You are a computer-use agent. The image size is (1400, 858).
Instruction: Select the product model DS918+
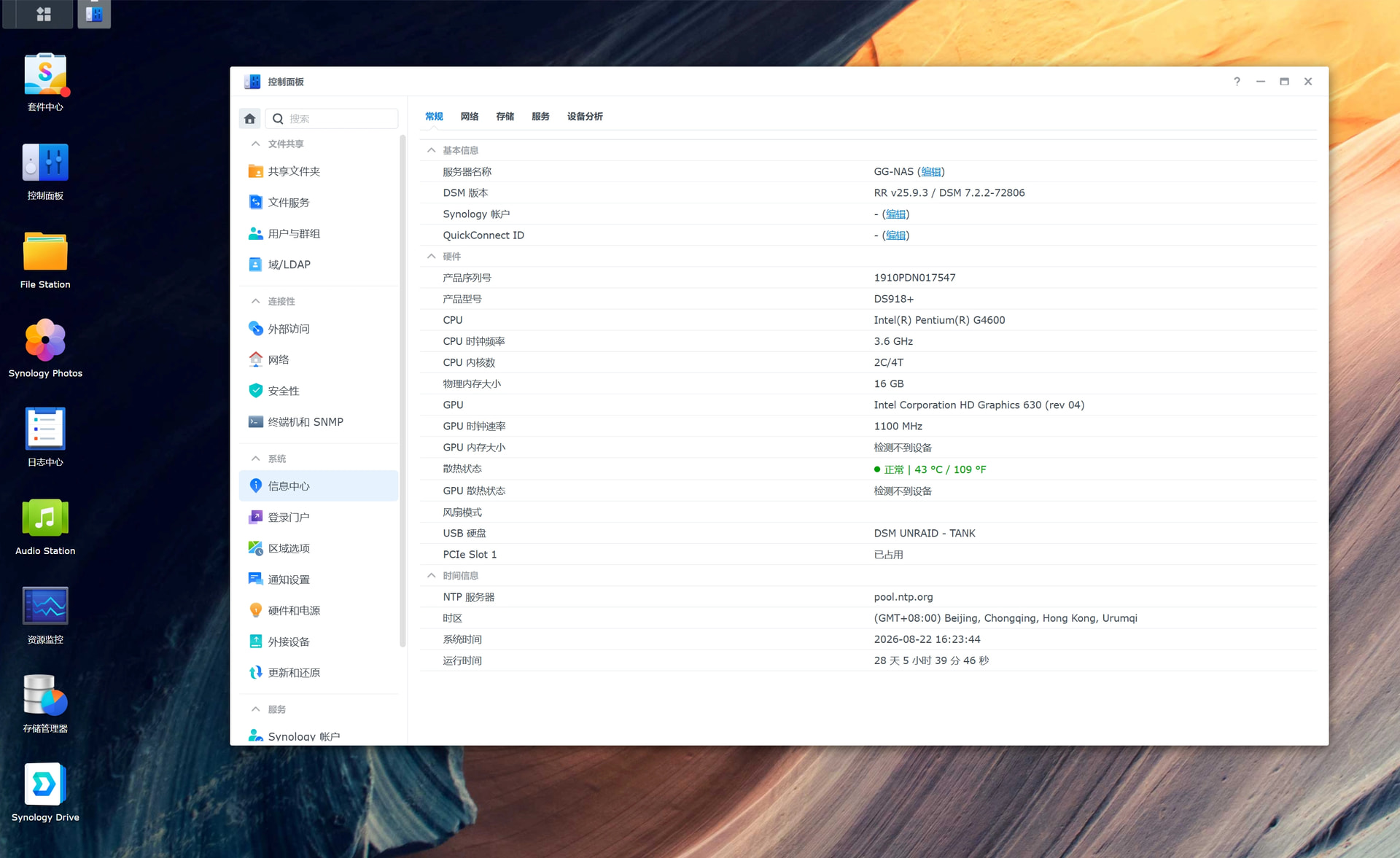pyautogui.click(x=893, y=299)
